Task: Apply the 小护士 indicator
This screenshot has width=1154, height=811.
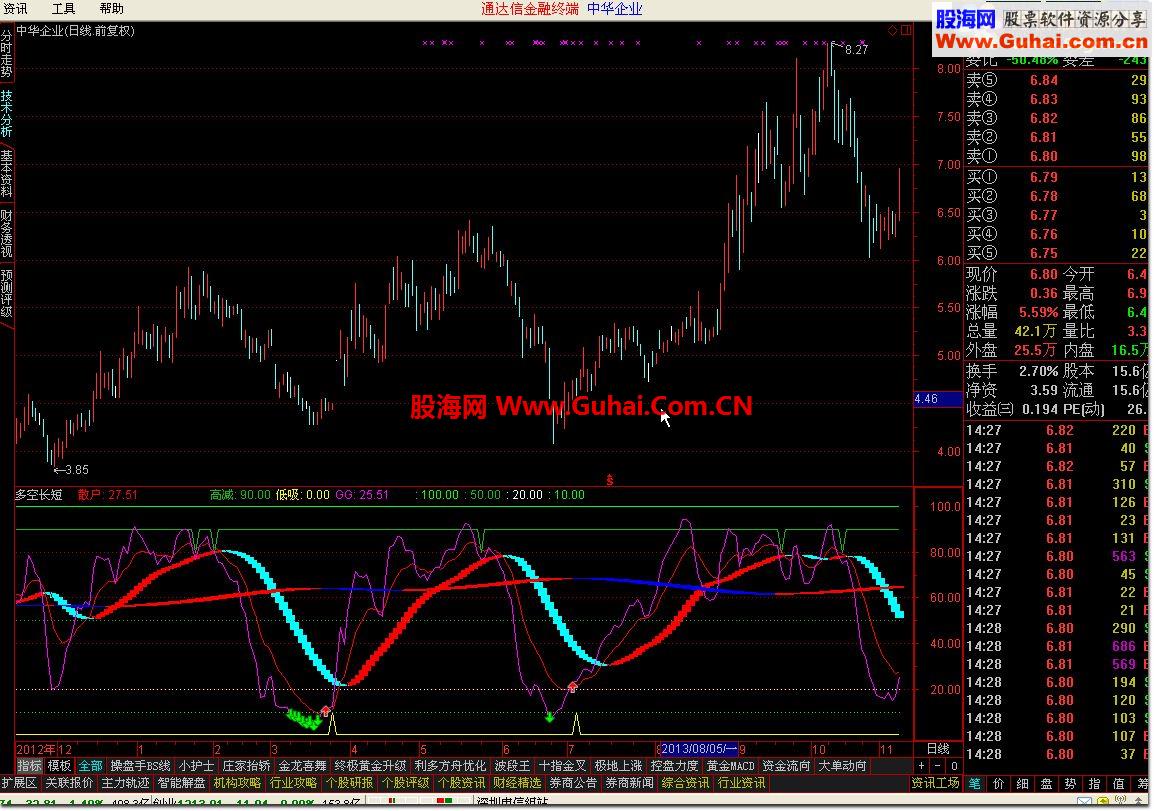Action: tap(196, 766)
